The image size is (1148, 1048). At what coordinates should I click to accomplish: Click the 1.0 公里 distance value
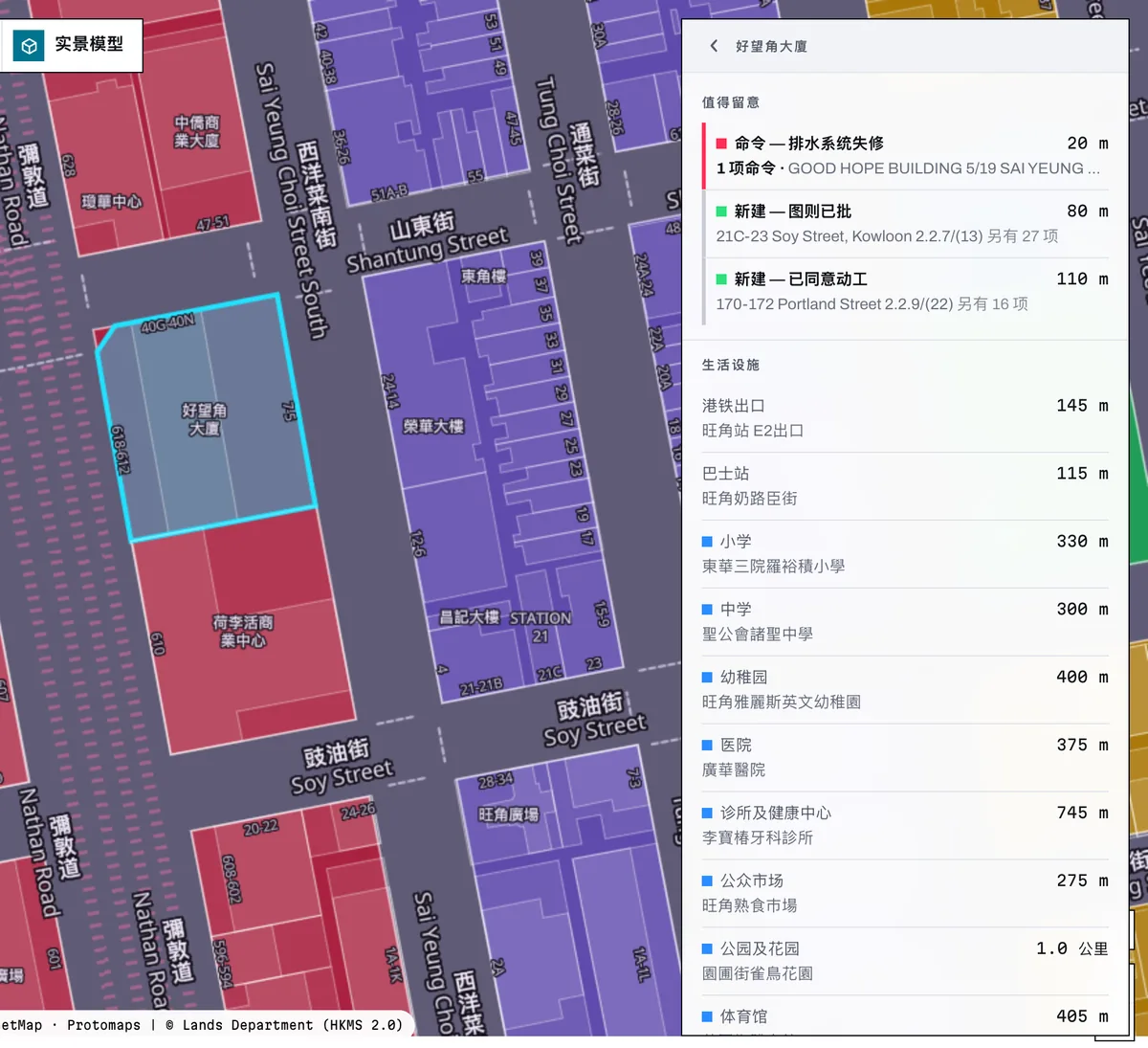pyautogui.click(x=1072, y=948)
